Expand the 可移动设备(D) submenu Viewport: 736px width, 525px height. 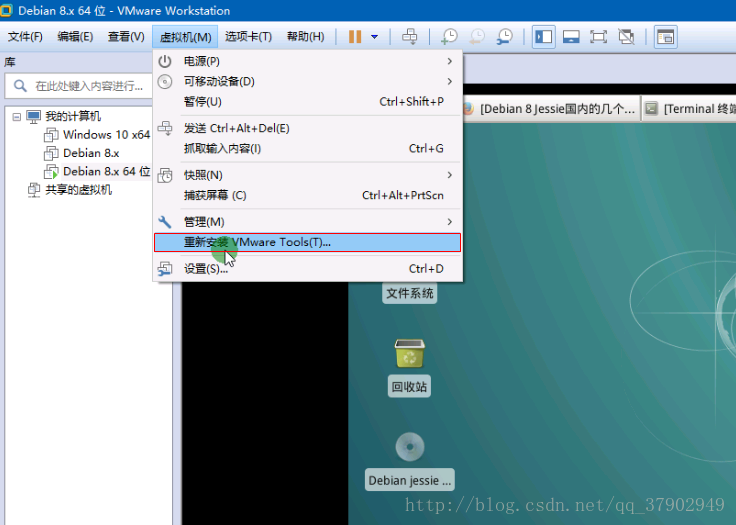307,81
